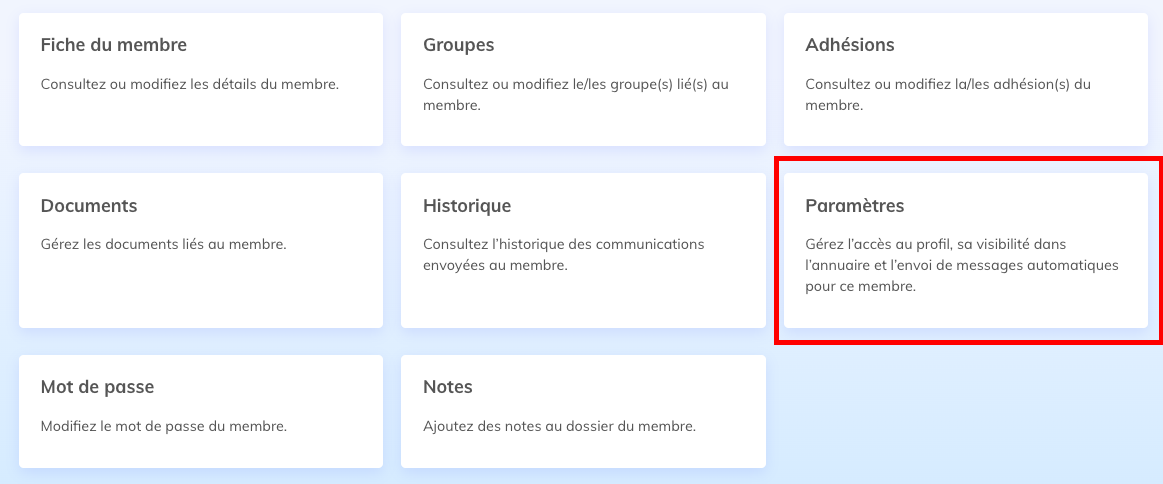Click 'Modifiez le mot de passe du membre' text
This screenshot has height=484, width=1163.
[164, 426]
